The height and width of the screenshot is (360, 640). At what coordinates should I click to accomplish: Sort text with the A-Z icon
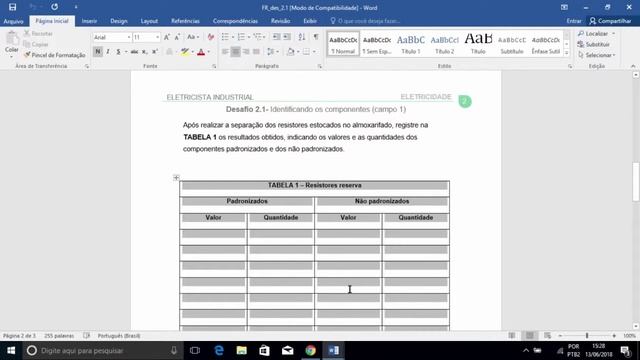click(x=302, y=37)
